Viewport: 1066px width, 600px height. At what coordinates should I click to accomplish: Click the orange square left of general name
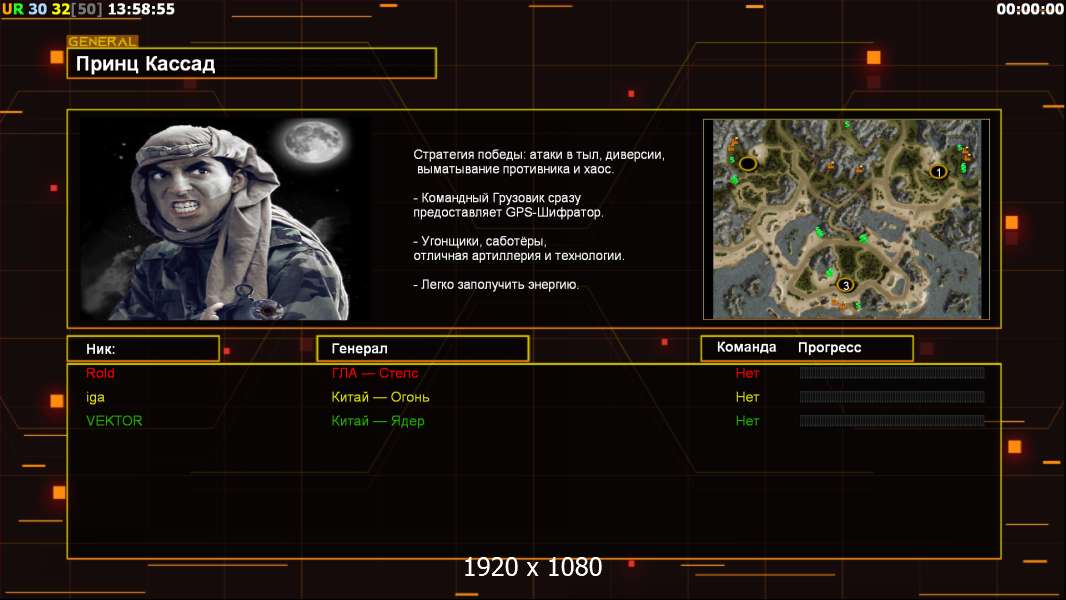pos(56,57)
